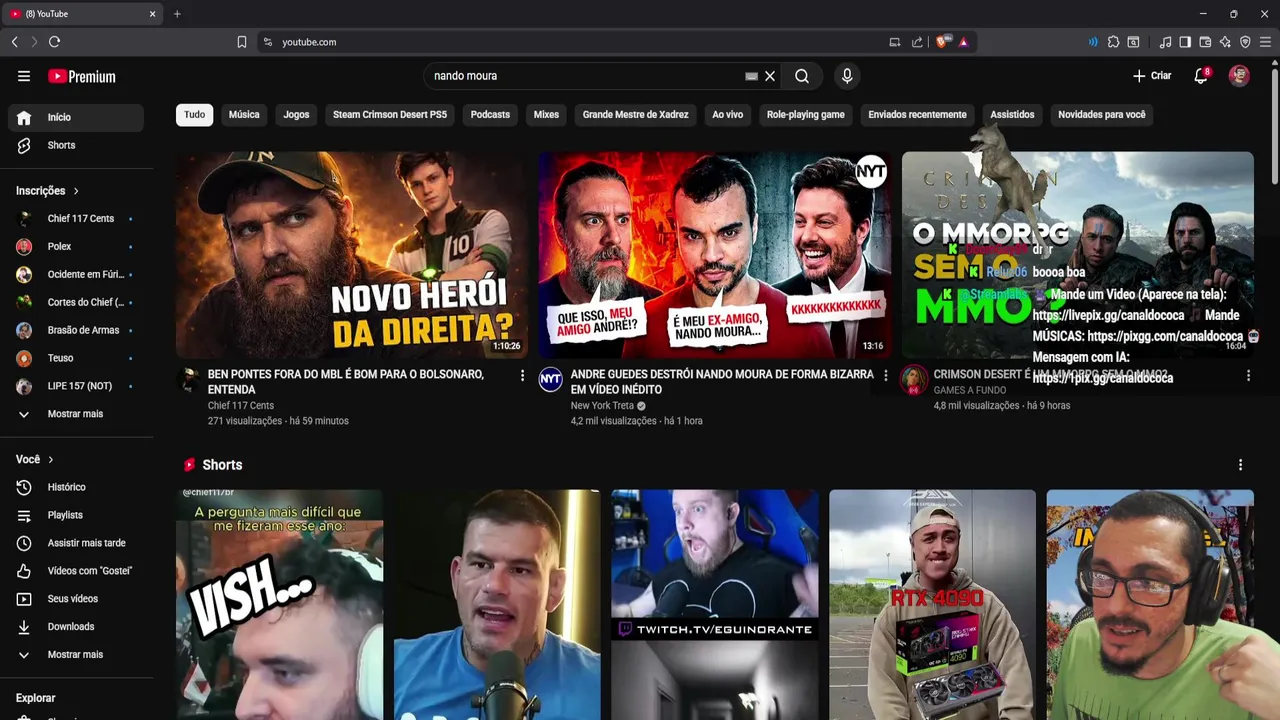Screen dimensions: 1280x720
Task: Open Vídeos com "Gostei"
Action: coord(76,571)
